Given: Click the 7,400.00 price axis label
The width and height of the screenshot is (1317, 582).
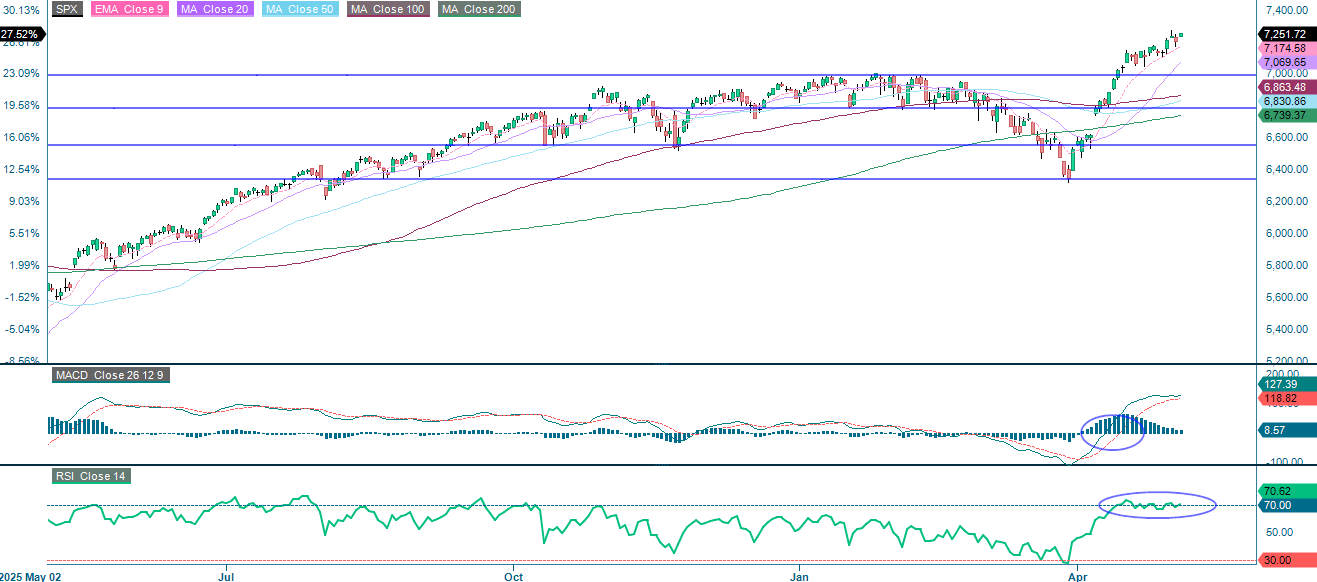Looking at the screenshot, I should pos(1287,10).
